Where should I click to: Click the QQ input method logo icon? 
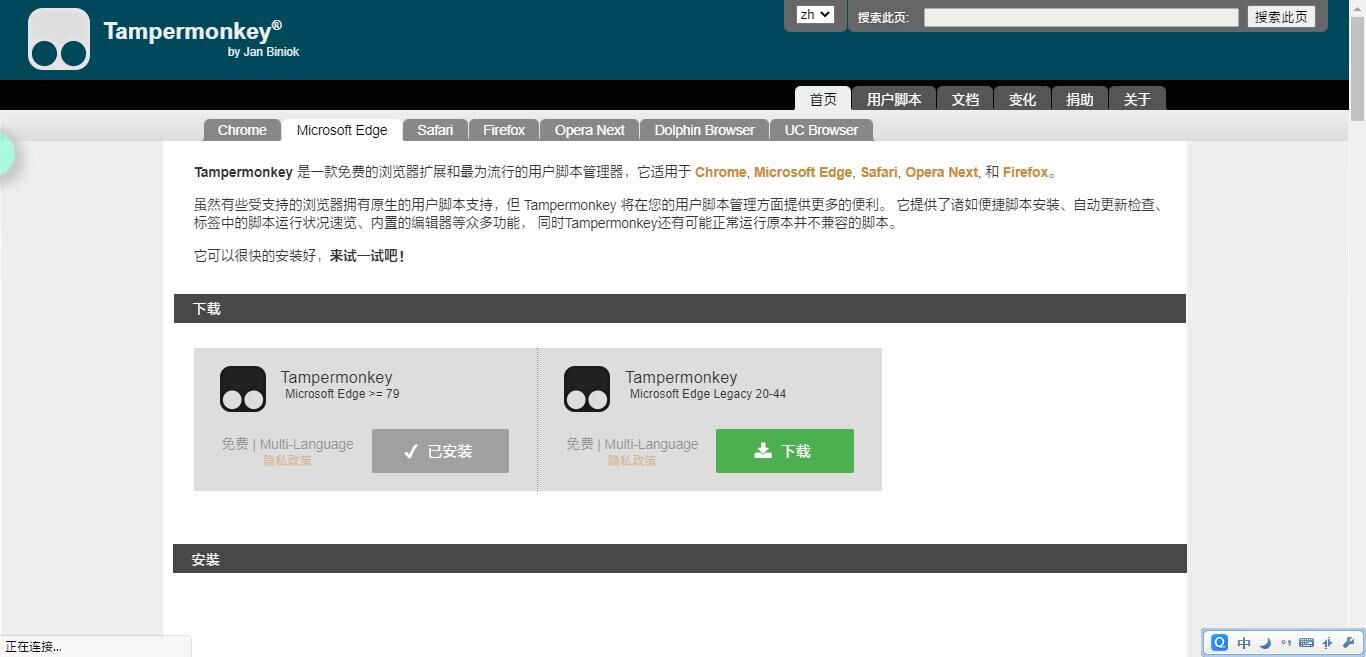point(1219,643)
